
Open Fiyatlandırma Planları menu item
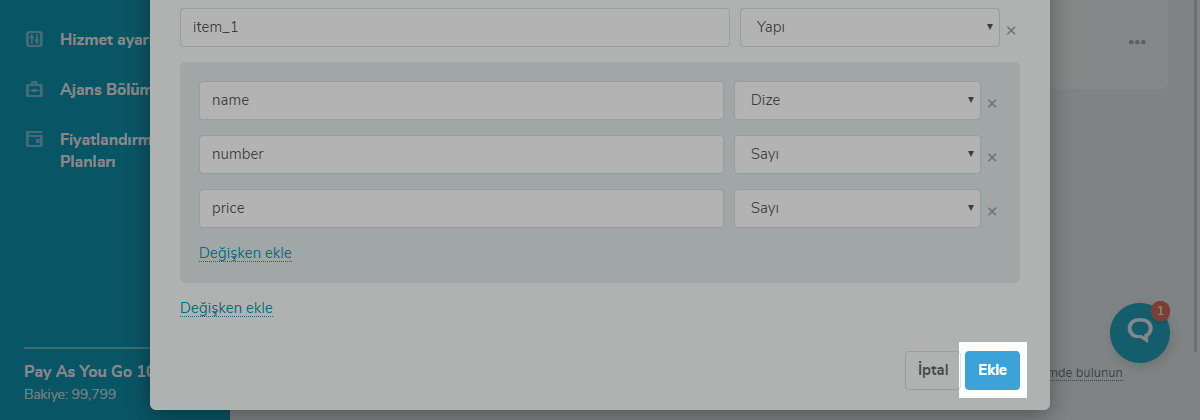[x=104, y=150]
